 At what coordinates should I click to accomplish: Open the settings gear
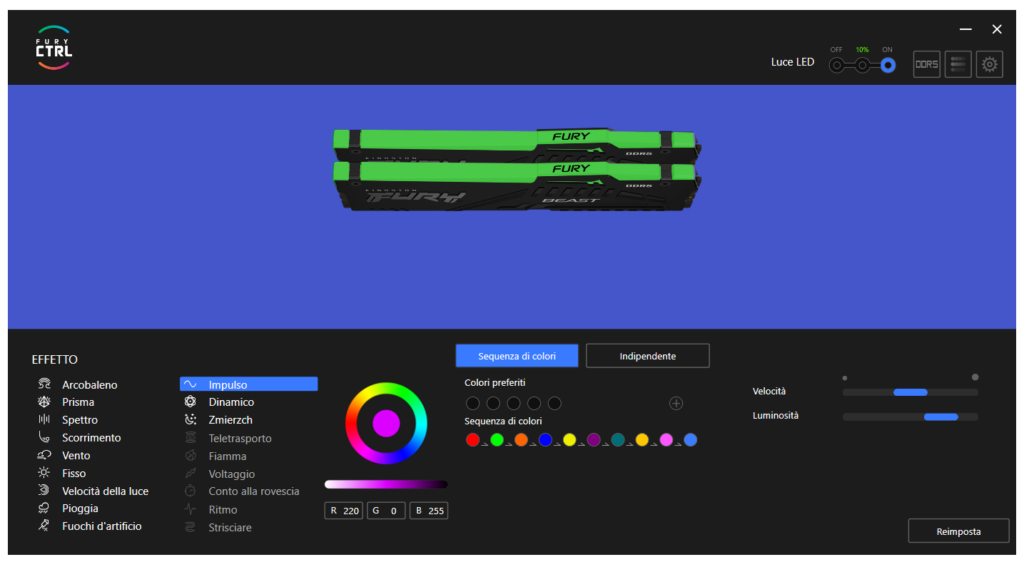[x=989, y=64]
